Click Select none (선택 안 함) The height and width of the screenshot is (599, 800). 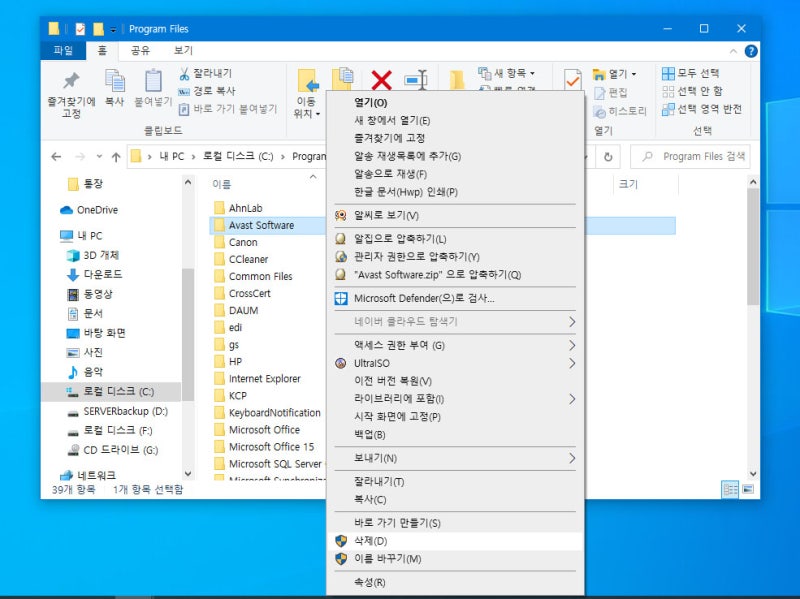click(692, 91)
